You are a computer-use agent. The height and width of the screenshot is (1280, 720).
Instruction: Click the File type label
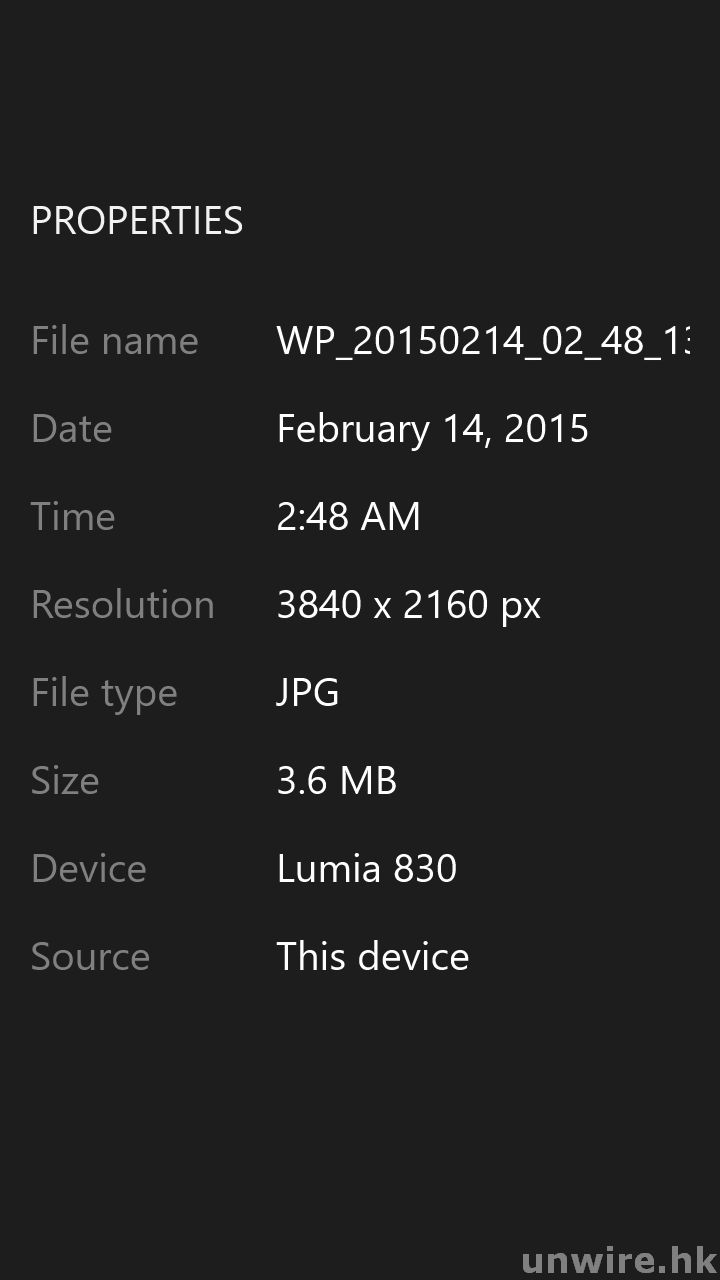coord(104,693)
